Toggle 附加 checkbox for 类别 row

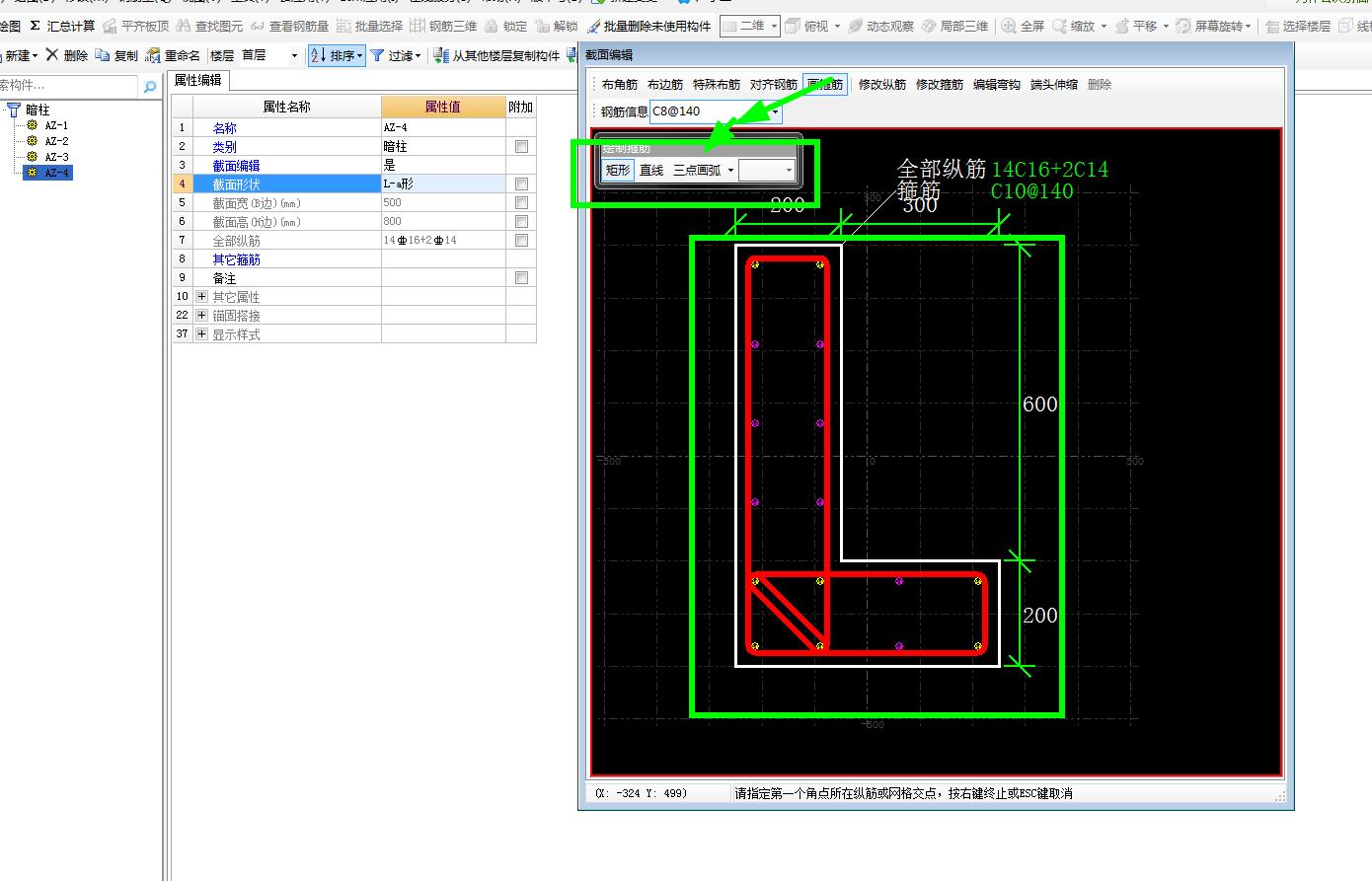(521, 146)
